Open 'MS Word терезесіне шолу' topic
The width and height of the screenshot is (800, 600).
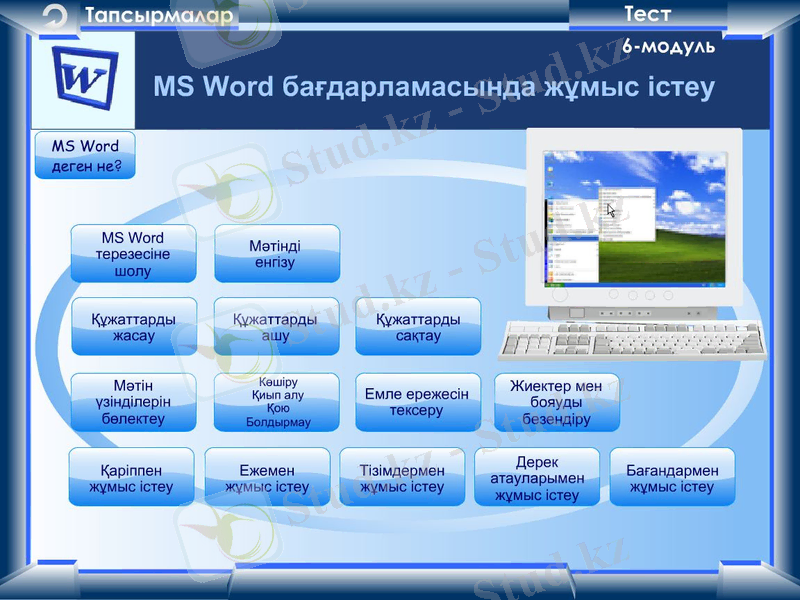[x=133, y=254]
